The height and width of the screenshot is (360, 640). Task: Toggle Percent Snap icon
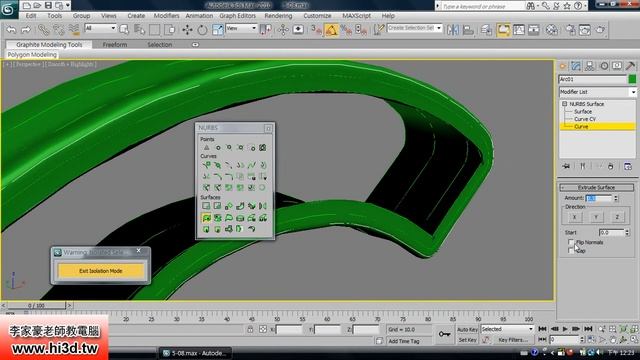pos(347,29)
